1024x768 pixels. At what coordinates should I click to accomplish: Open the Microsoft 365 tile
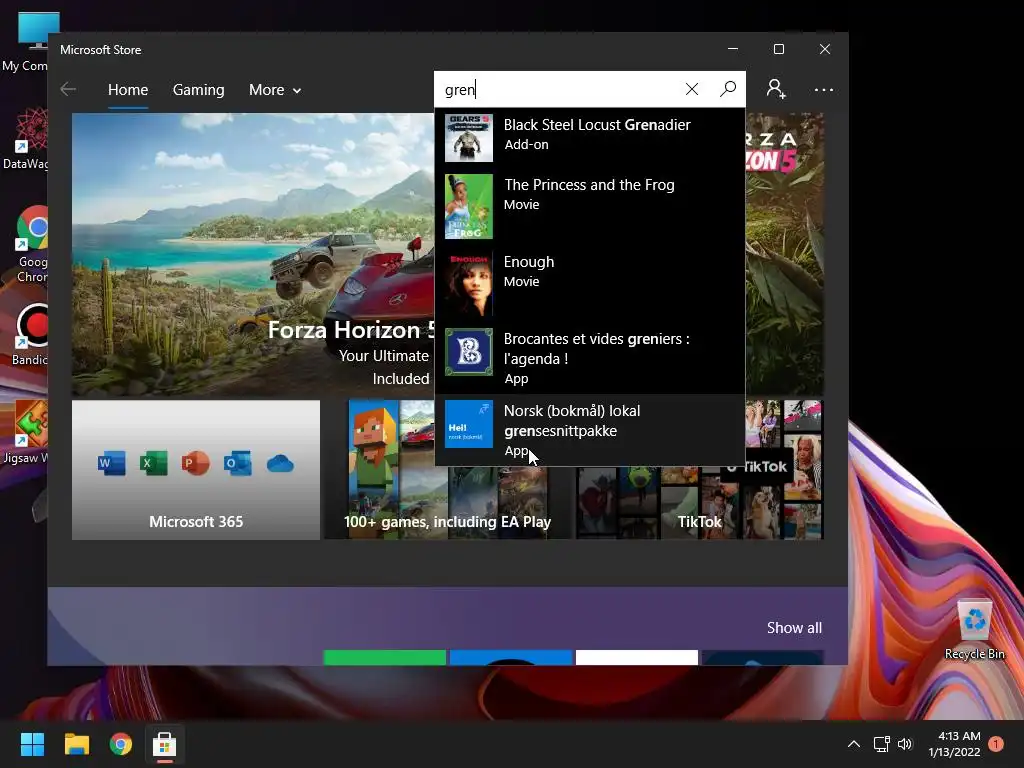tap(196, 470)
